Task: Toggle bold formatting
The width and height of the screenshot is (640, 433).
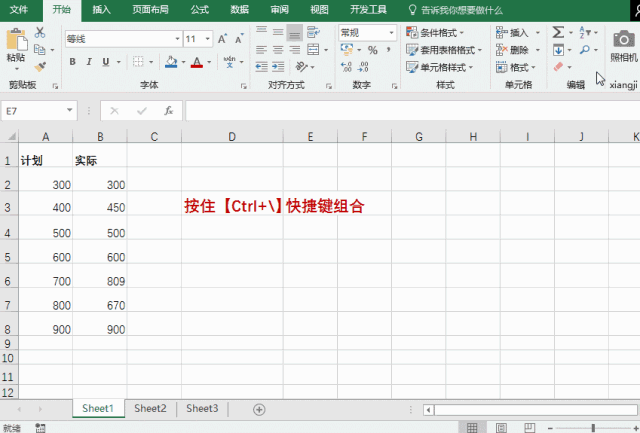Action: (73, 62)
